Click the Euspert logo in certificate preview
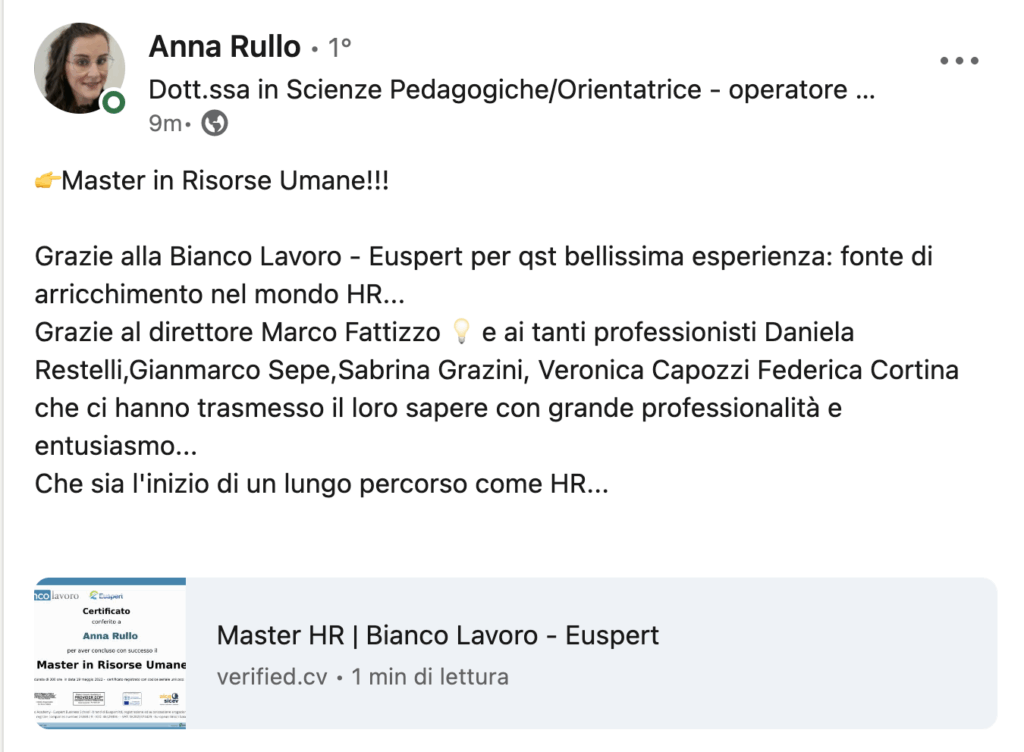1024x752 pixels. [106, 593]
